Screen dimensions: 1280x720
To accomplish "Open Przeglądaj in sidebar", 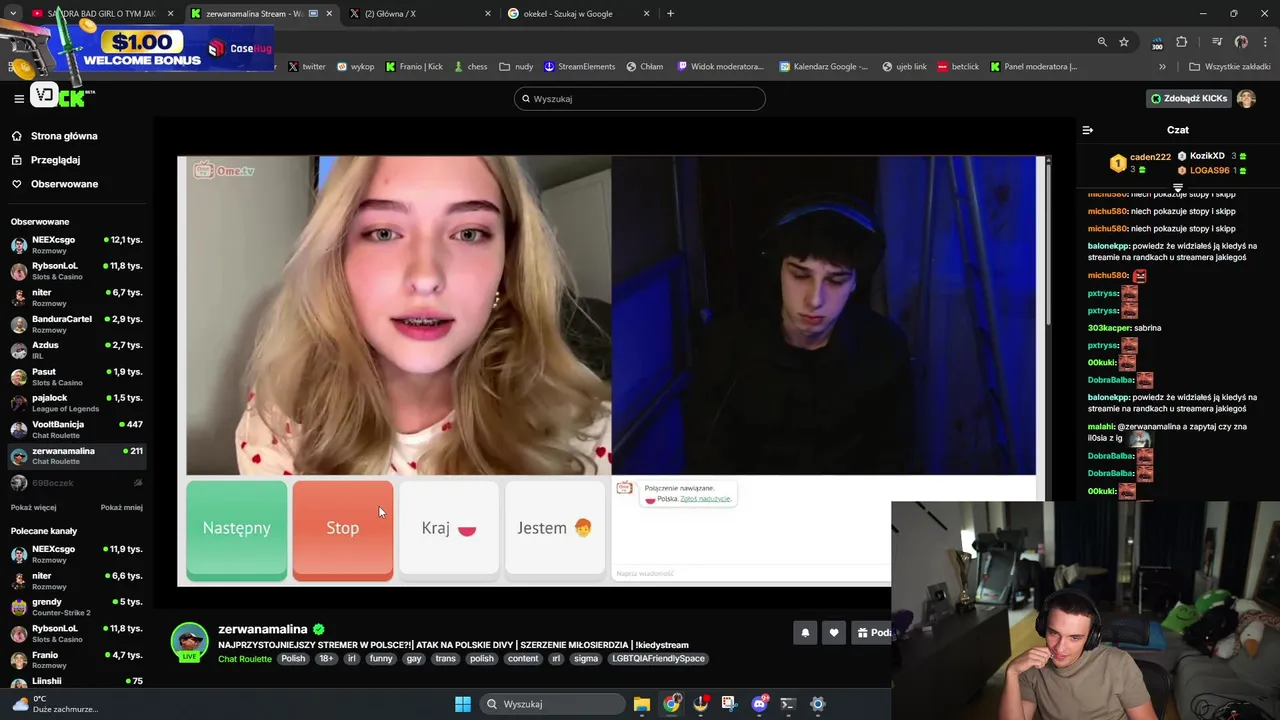I will (55, 160).
